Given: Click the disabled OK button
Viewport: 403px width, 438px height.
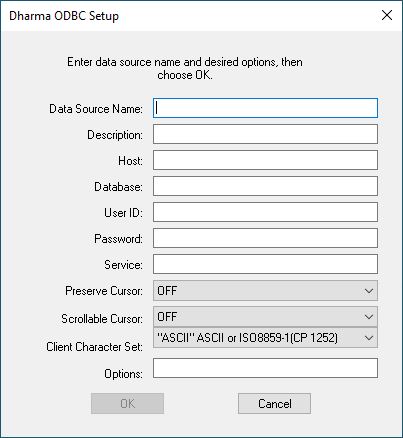Looking at the screenshot, I should (127, 403).
